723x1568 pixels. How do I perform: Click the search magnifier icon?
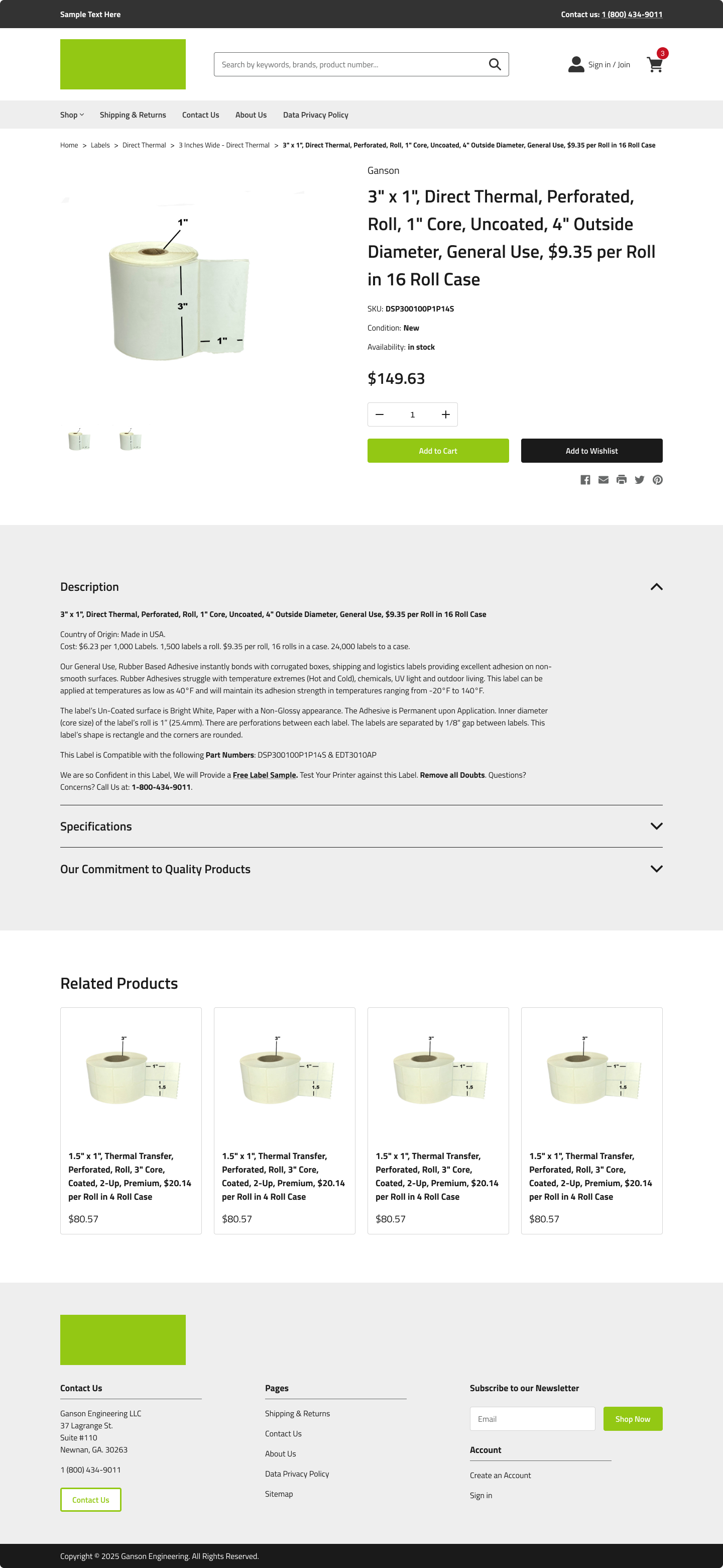[x=495, y=64]
